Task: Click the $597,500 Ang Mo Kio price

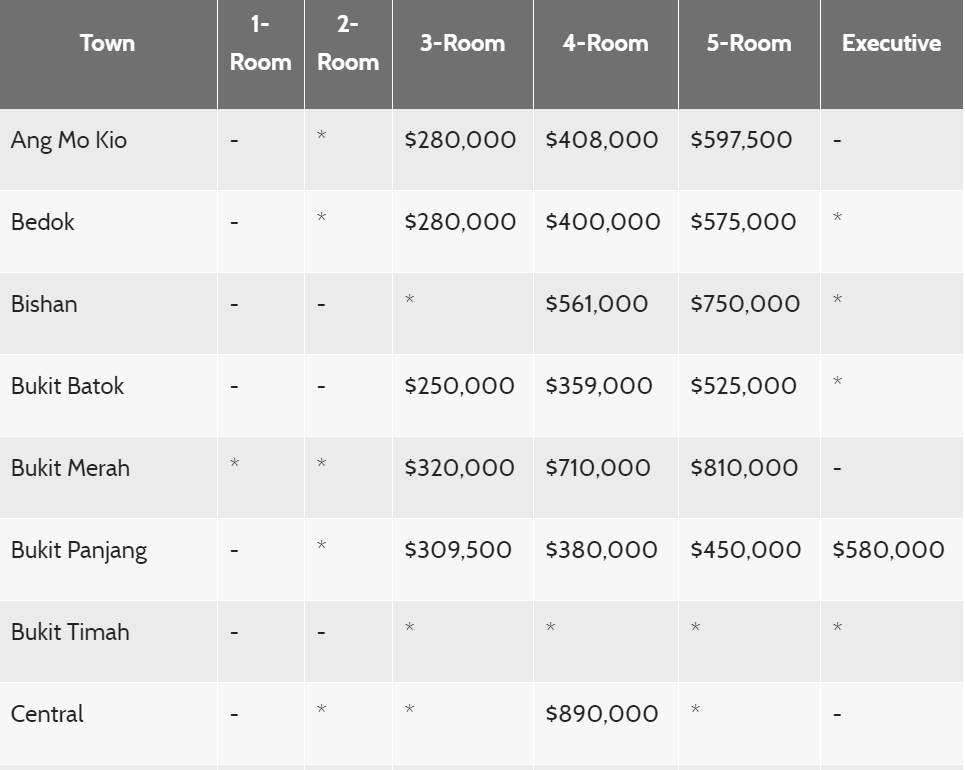Action: click(x=741, y=140)
